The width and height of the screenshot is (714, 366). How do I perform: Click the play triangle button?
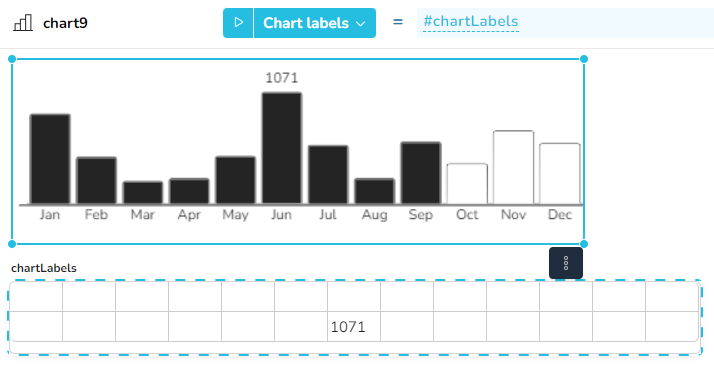[238, 23]
